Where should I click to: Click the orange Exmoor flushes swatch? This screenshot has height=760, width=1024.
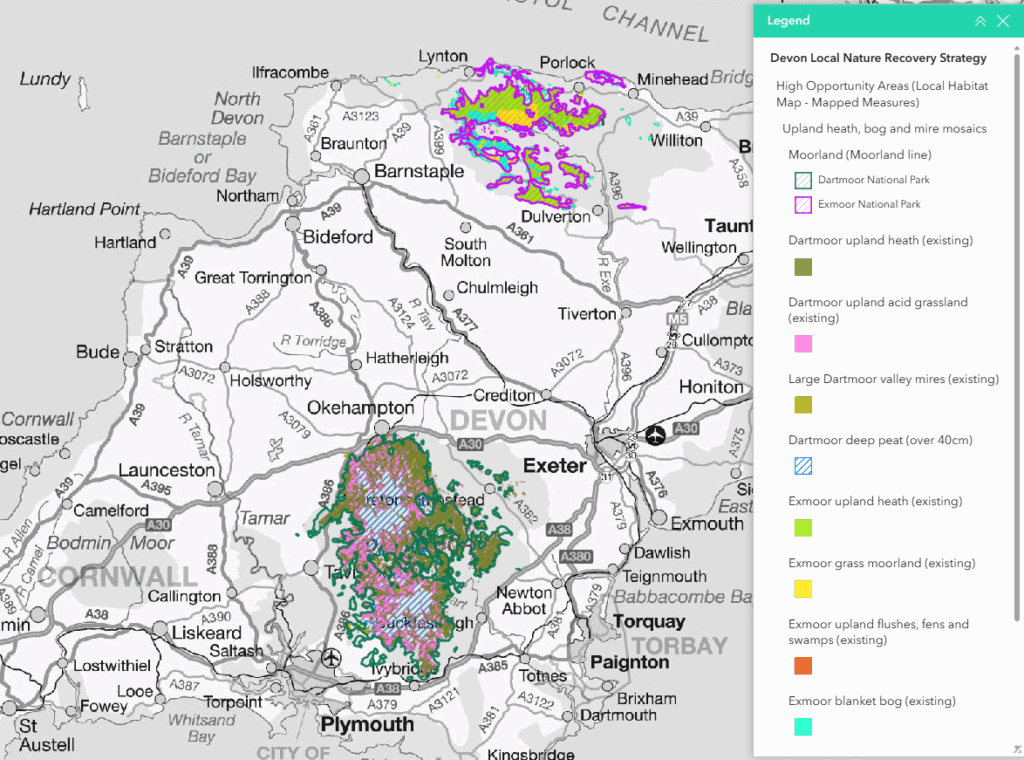[802, 666]
